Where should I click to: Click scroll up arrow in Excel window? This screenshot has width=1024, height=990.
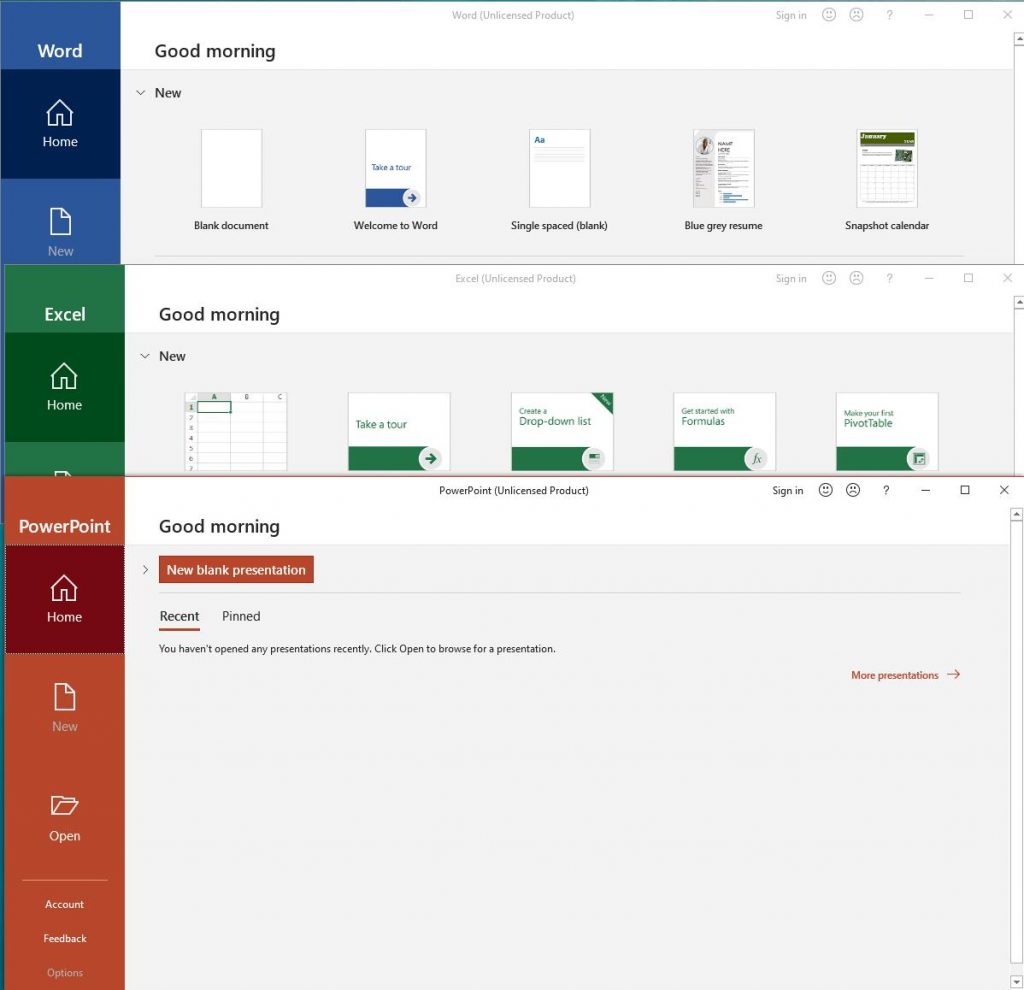(x=1019, y=302)
